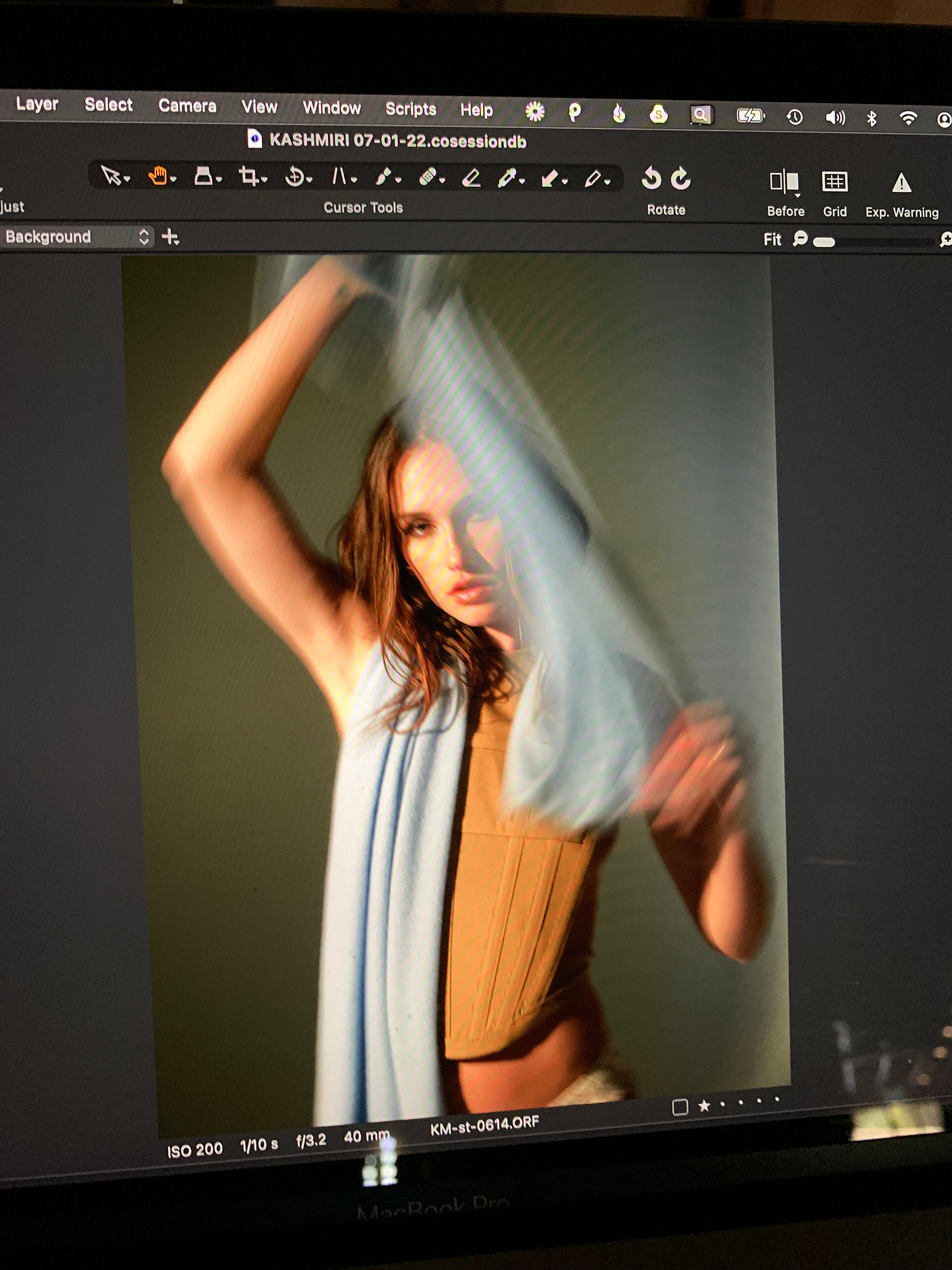Click the Fit zoom button
Screen dimensions: 952x1270
tap(772, 239)
